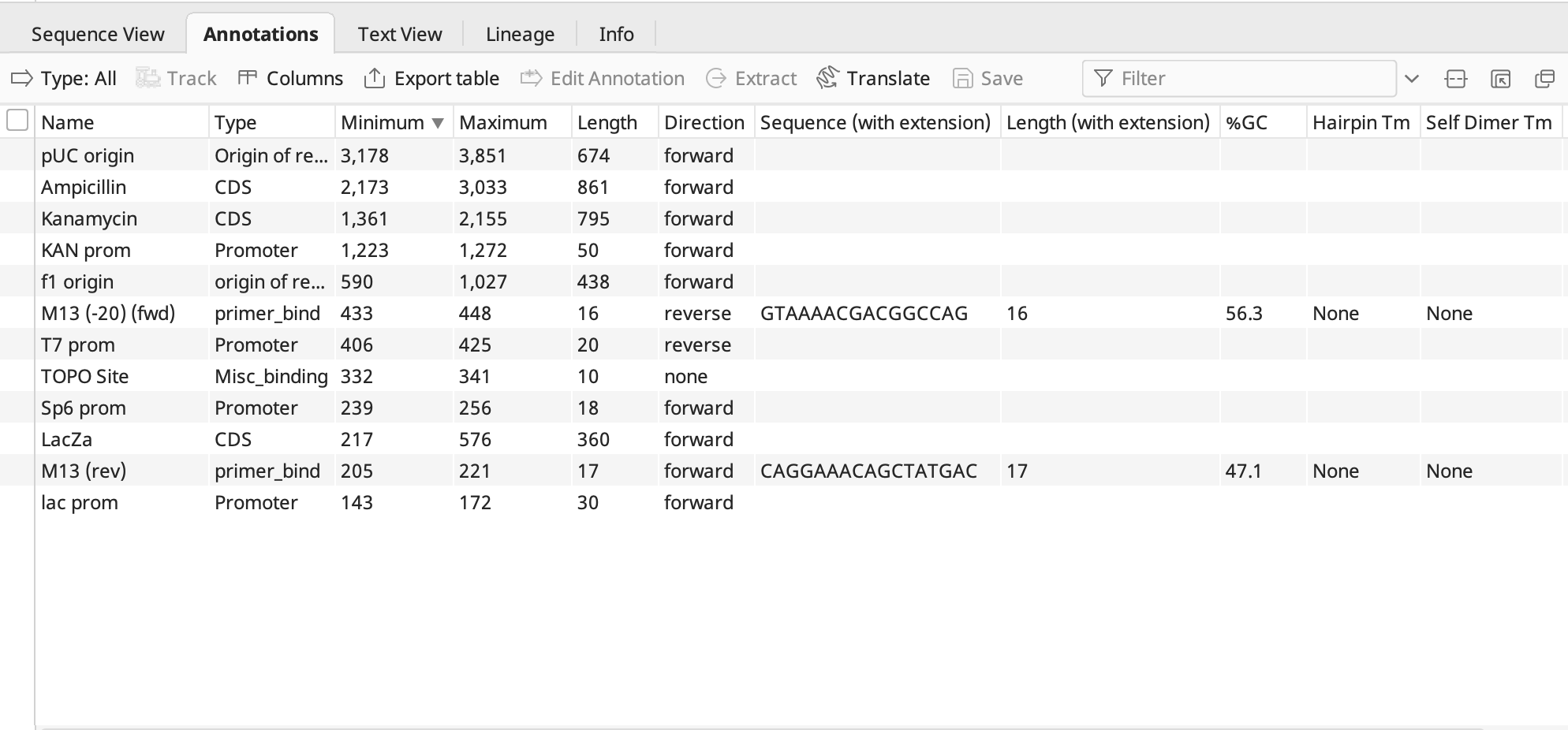Screen dimensions: 1568x730
Task: Open the Lineage tab
Action: click(520, 35)
